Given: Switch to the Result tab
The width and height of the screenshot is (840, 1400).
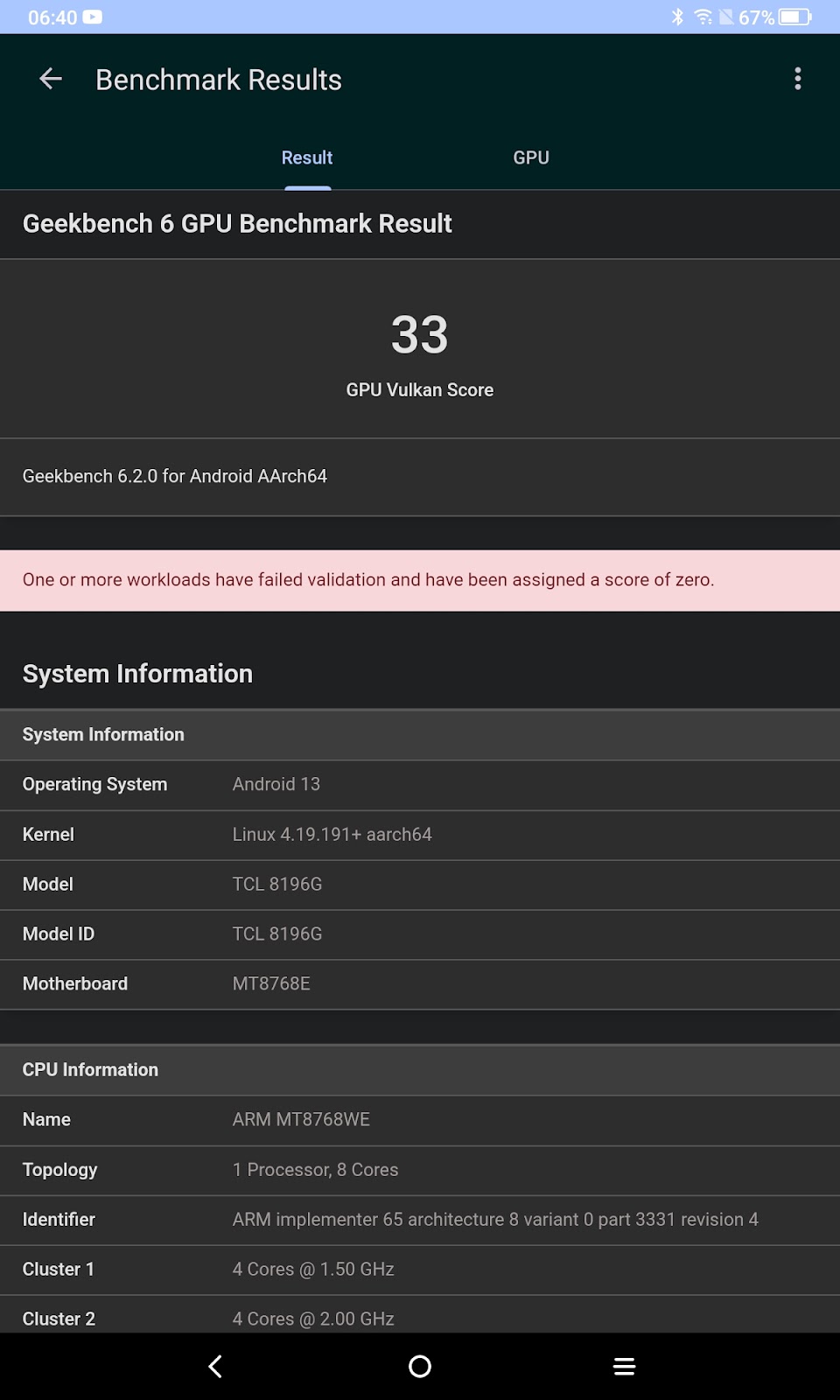Looking at the screenshot, I should [x=307, y=157].
